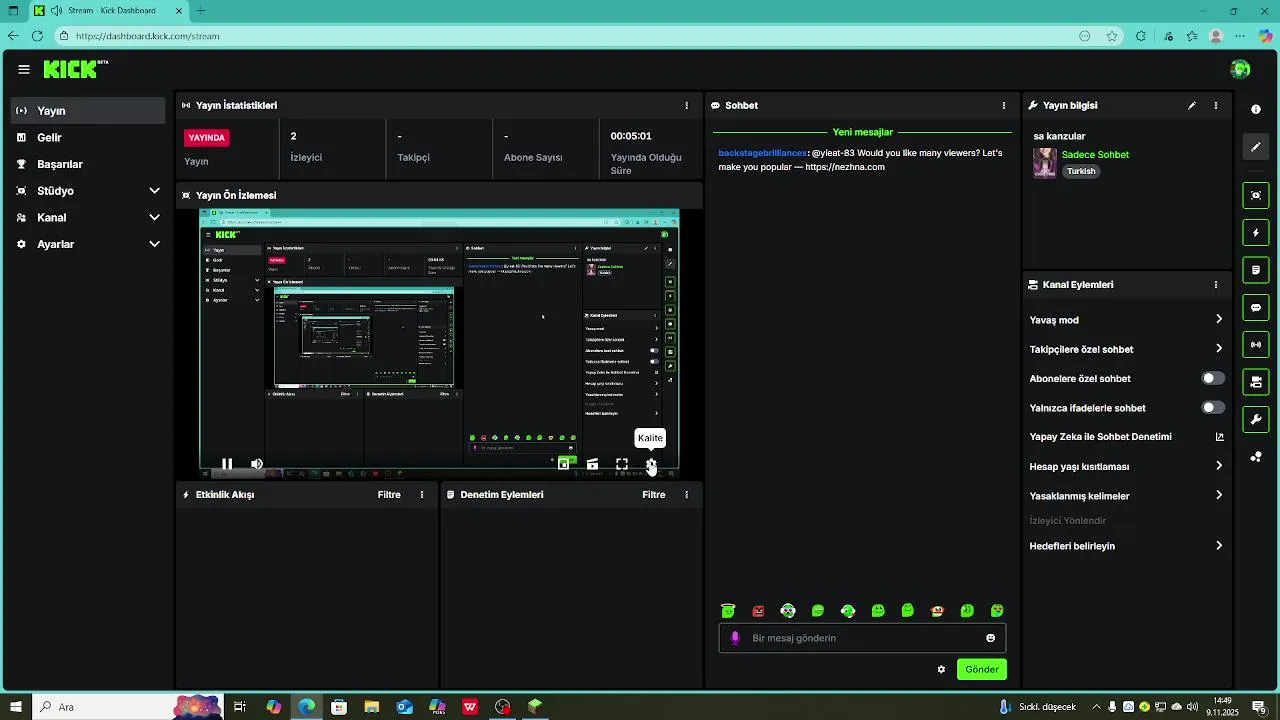This screenshot has width=1280, height=720.
Task: Toggle the broadcast signal widget icon in right rail
Action: 1256,345
